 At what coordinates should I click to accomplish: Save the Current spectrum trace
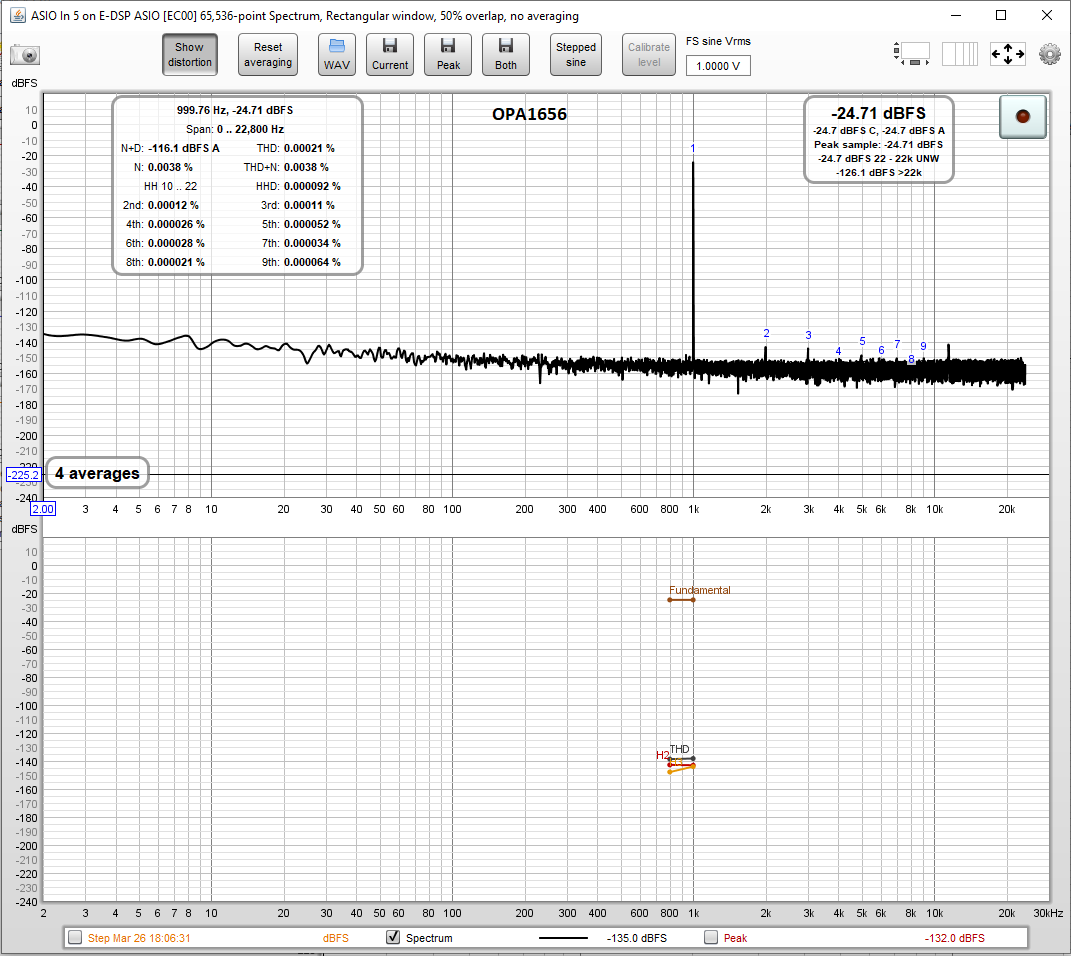click(x=390, y=55)
